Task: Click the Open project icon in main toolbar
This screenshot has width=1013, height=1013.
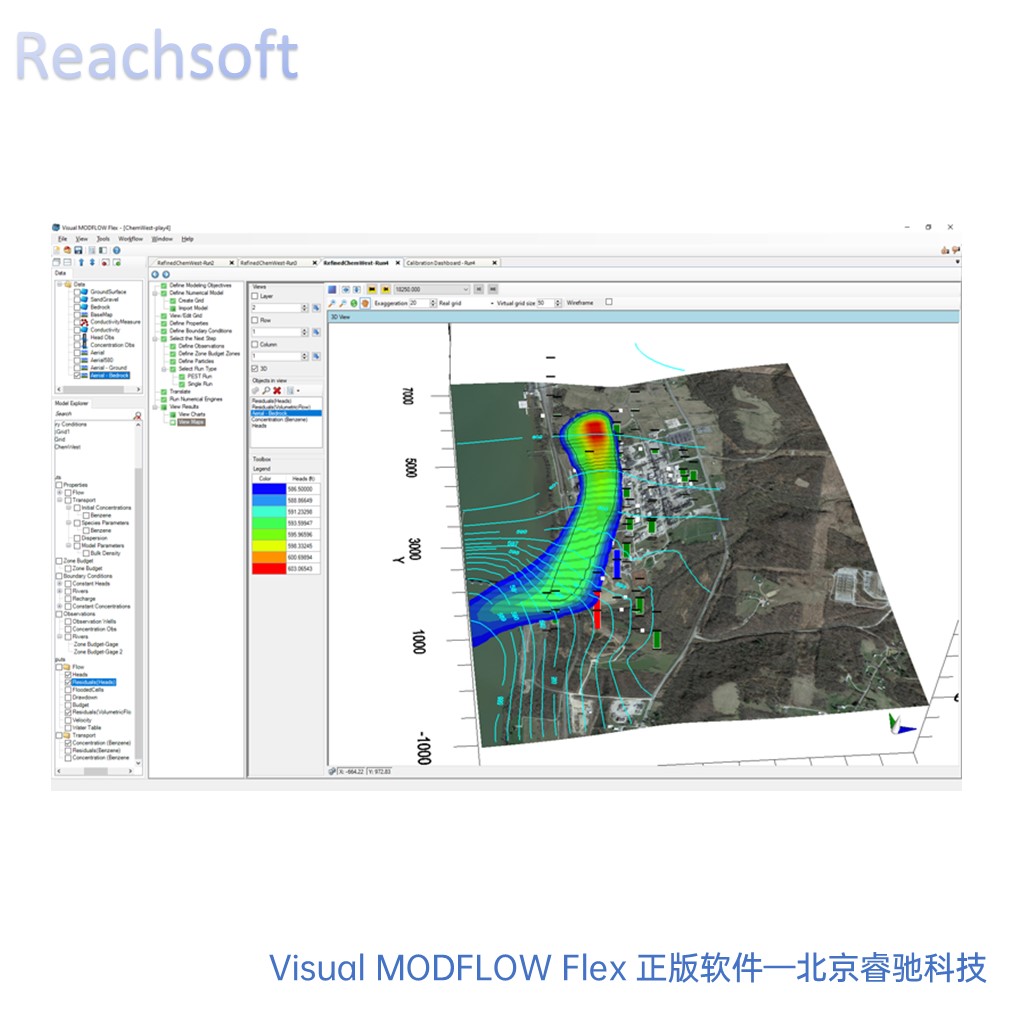Action: point(67,250)
